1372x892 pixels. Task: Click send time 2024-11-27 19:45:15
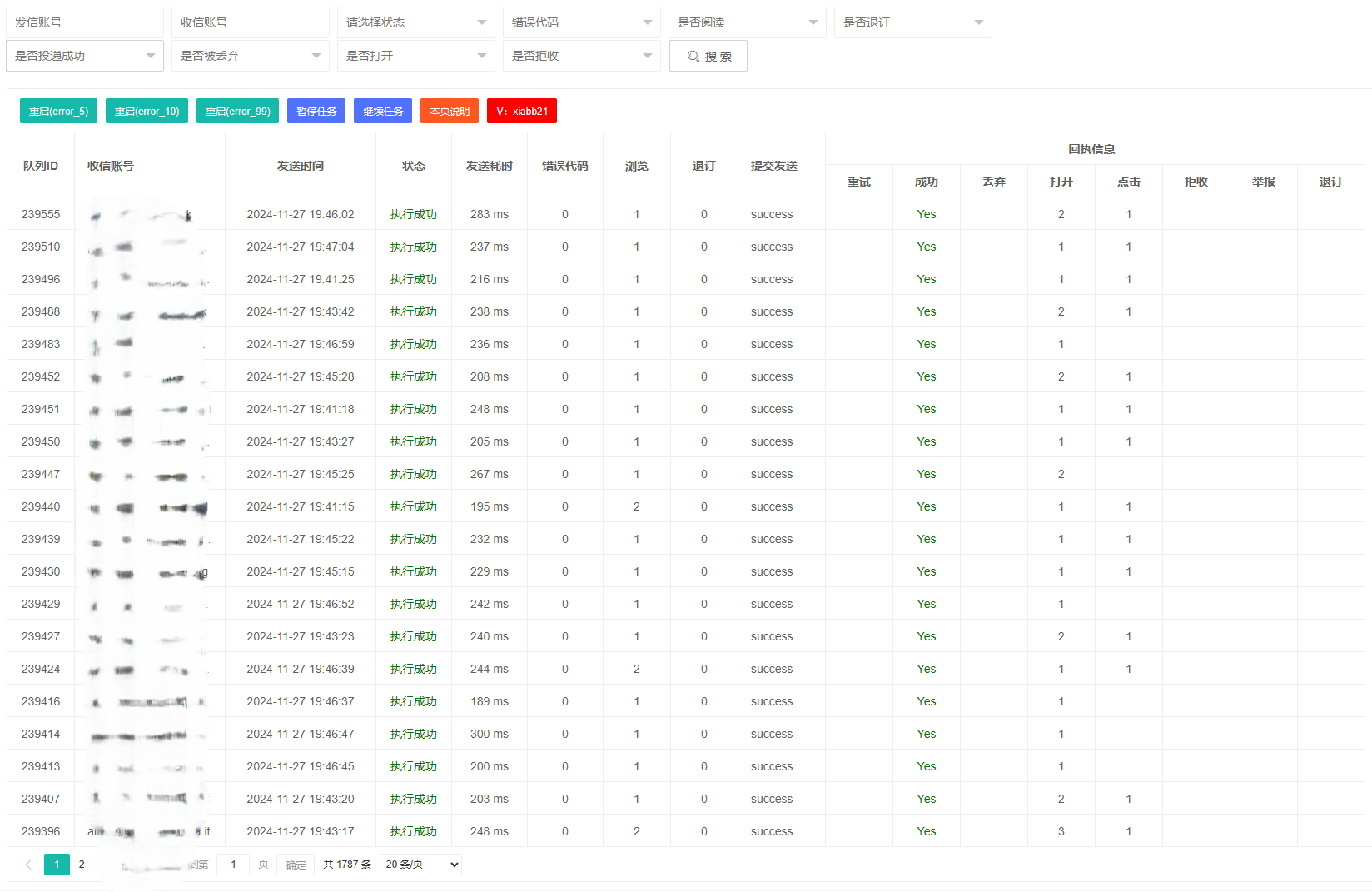301,571
